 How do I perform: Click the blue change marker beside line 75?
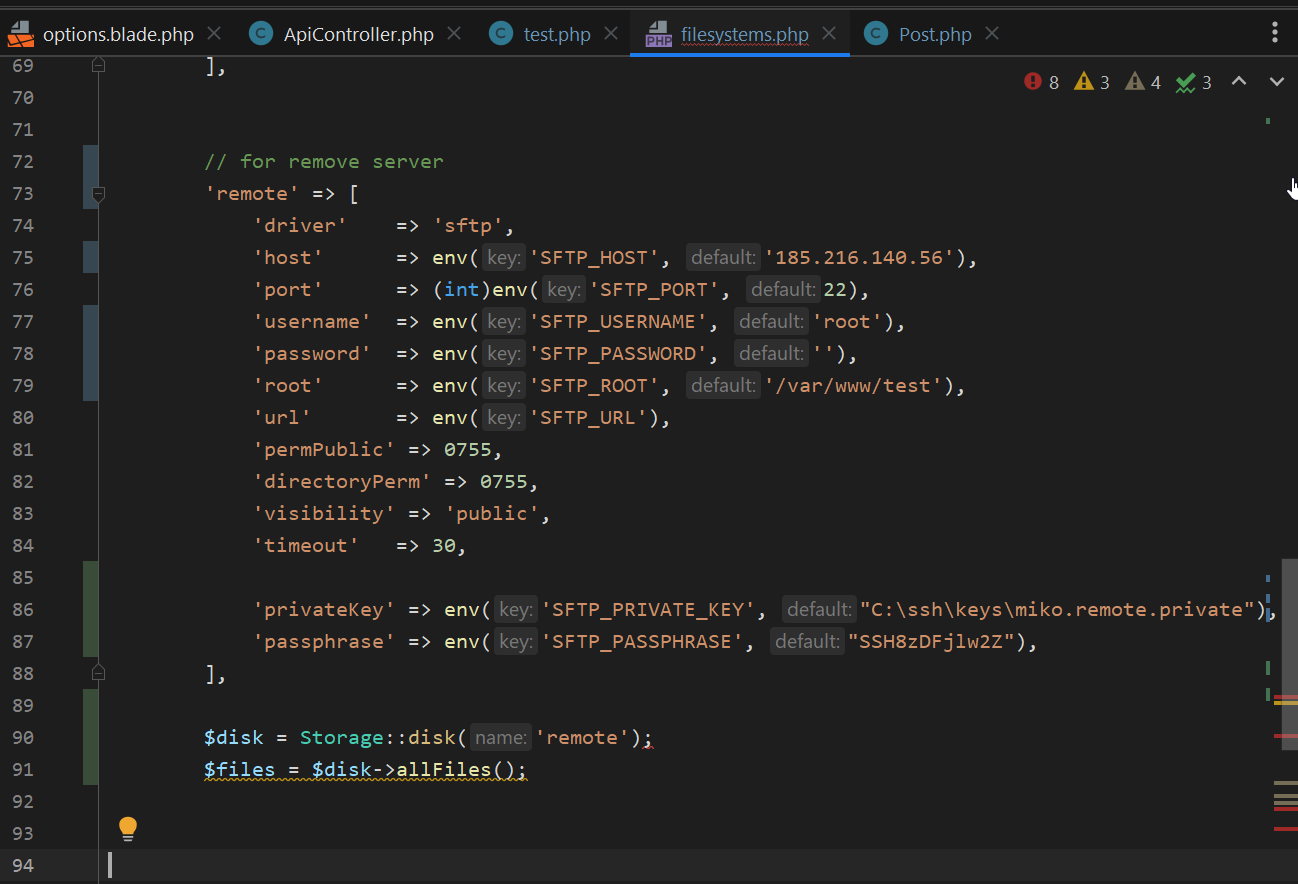90,257
